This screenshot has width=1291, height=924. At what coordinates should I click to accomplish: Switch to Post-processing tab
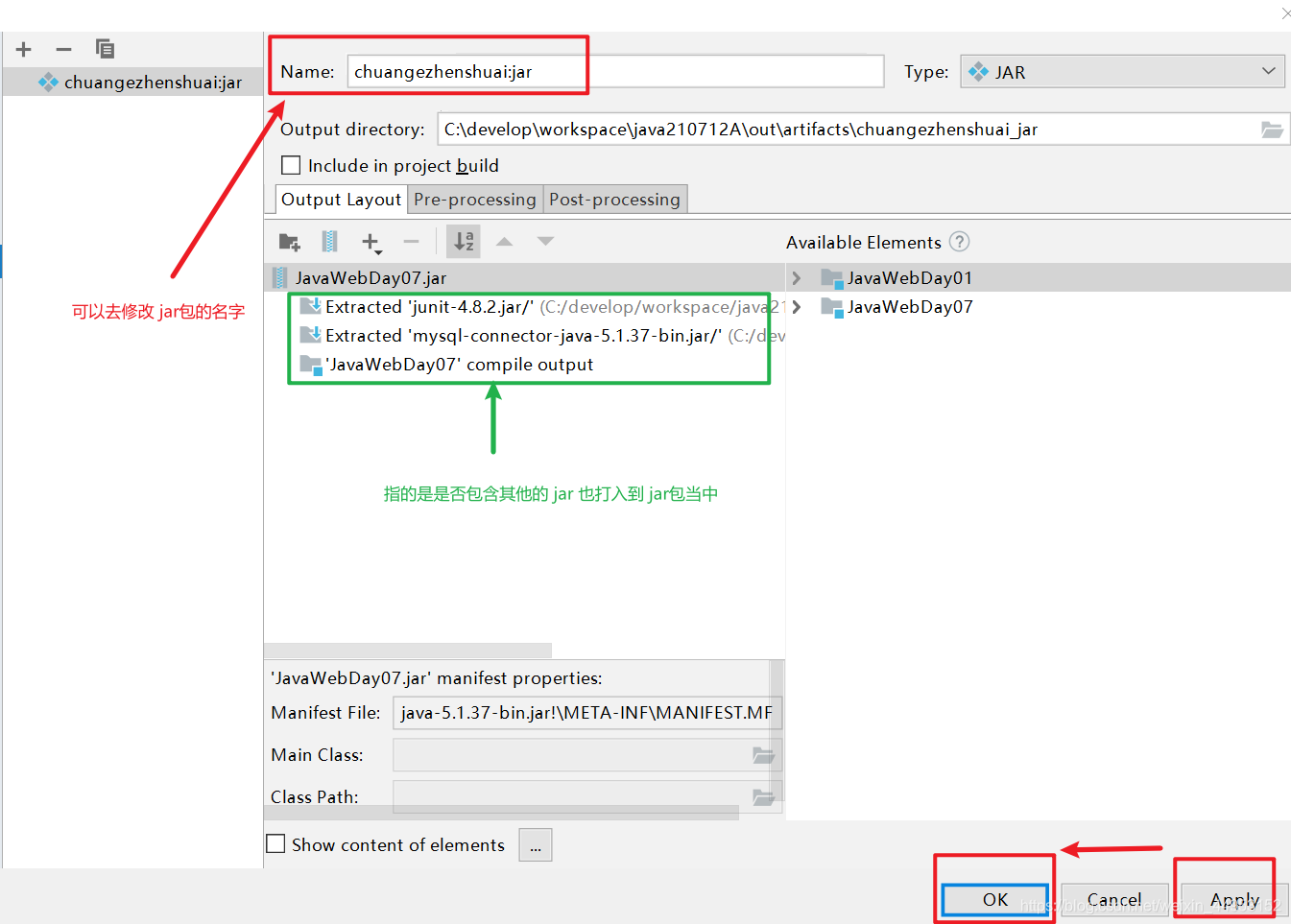pyautogui.click(x=614, y=200)
